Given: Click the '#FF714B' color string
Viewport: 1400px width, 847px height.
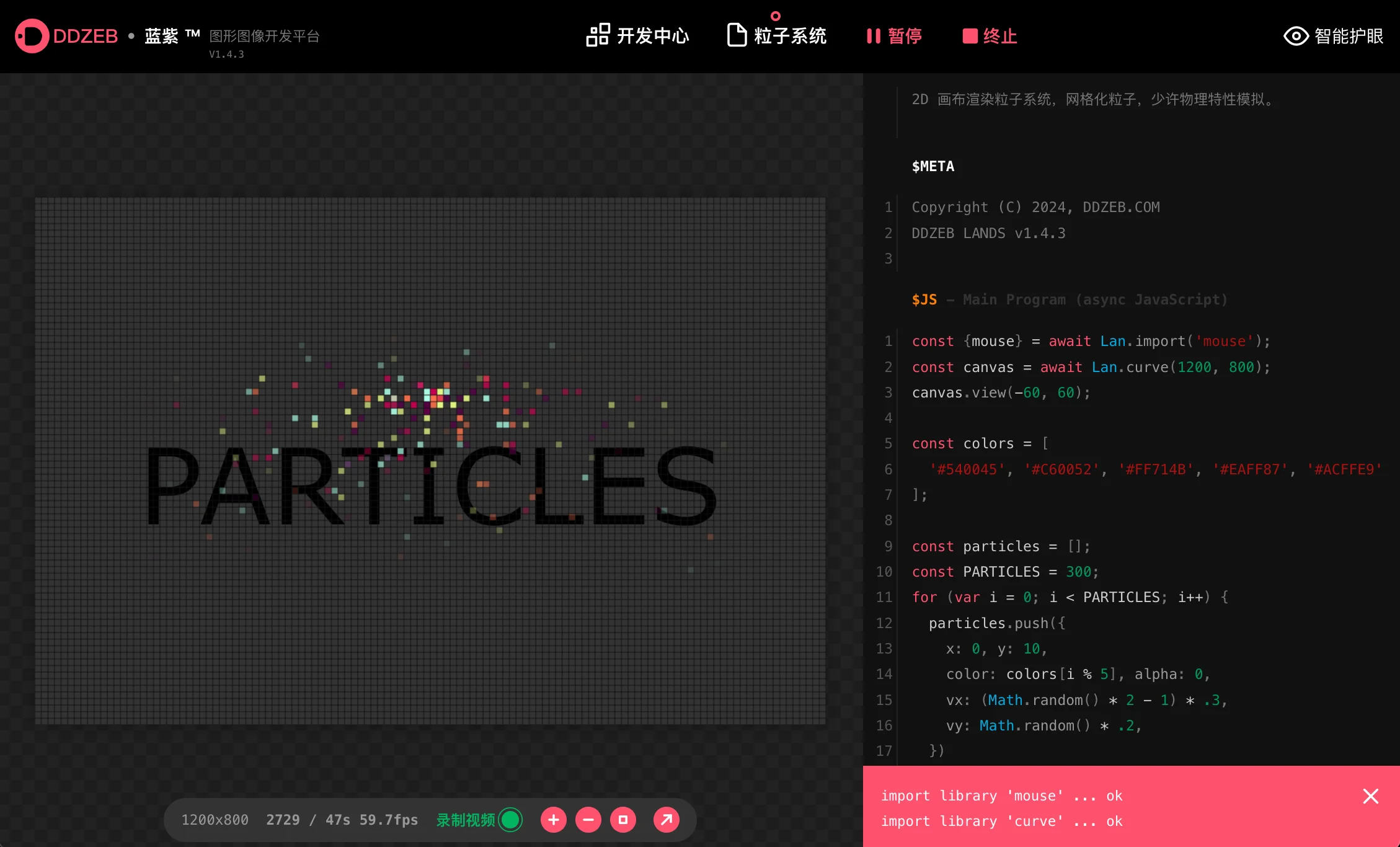Looking at the screenshot, I should [1156, 469].
